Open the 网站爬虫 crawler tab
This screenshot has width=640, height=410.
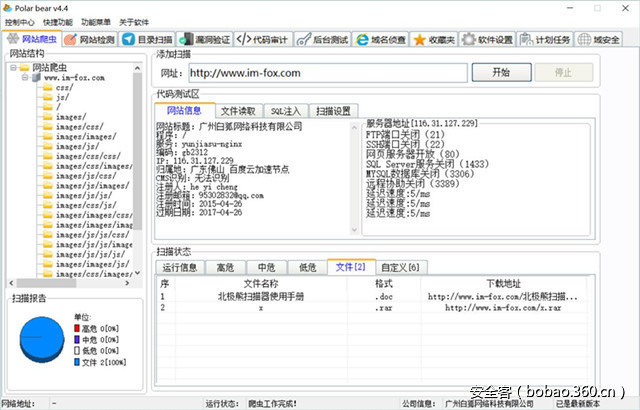[32, 39]
